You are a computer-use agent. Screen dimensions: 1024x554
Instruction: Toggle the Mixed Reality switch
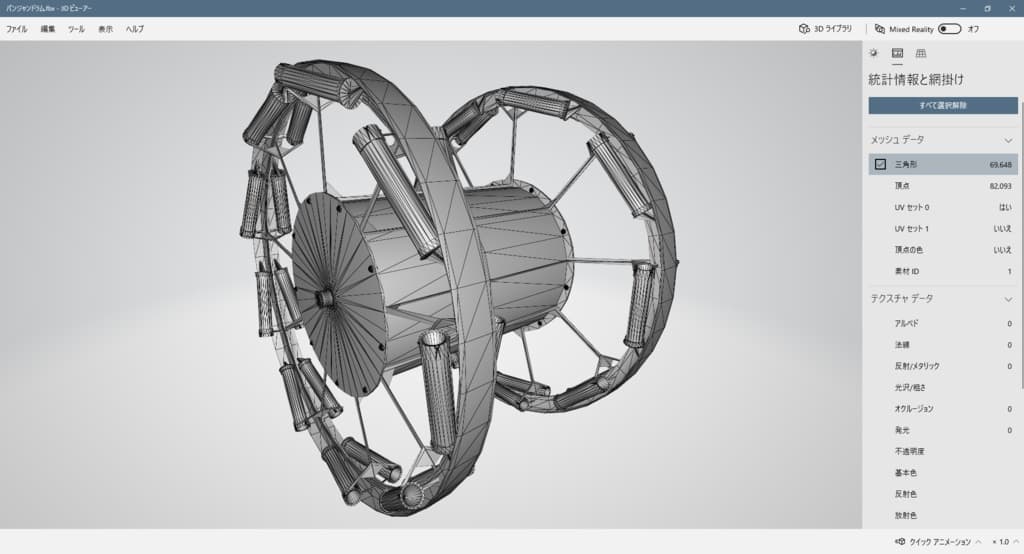click(949, 29)
